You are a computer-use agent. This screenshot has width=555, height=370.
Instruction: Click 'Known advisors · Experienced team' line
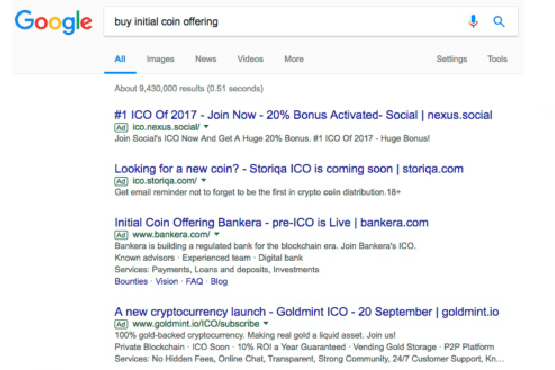pyautogui.click(x=209, y=258)
